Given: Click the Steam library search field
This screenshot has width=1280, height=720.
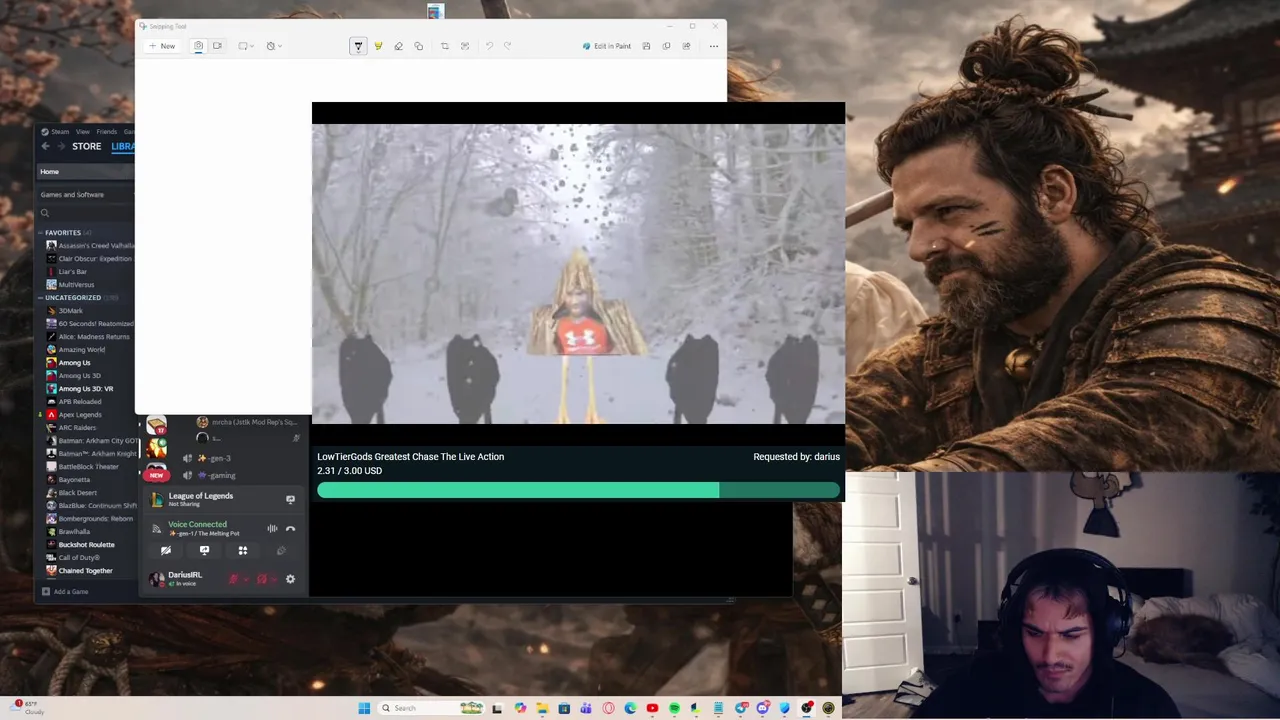Looking at the screenshot, I should click(x=86, y=213).
